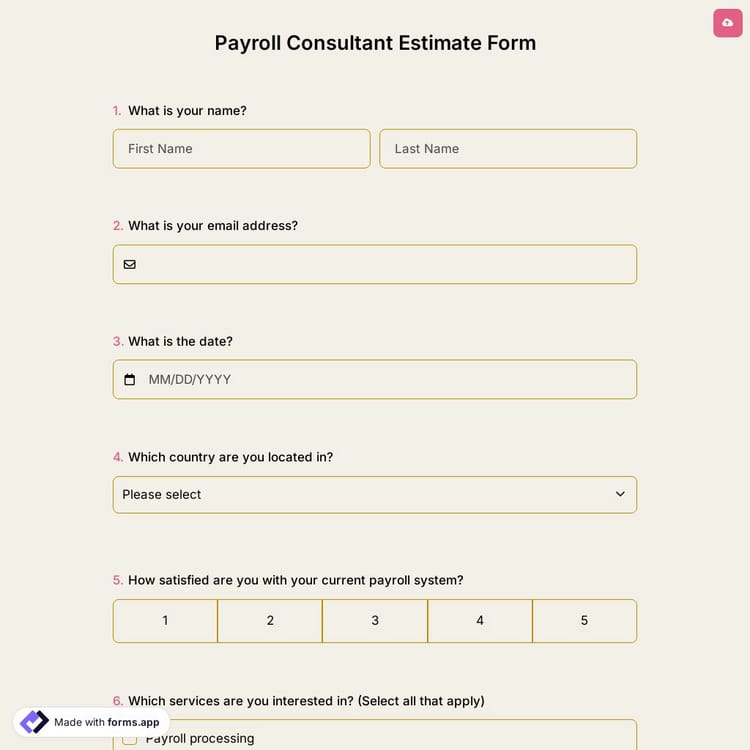Focus the First Name input field
The image size is (750, 750).
coord(241,149)
